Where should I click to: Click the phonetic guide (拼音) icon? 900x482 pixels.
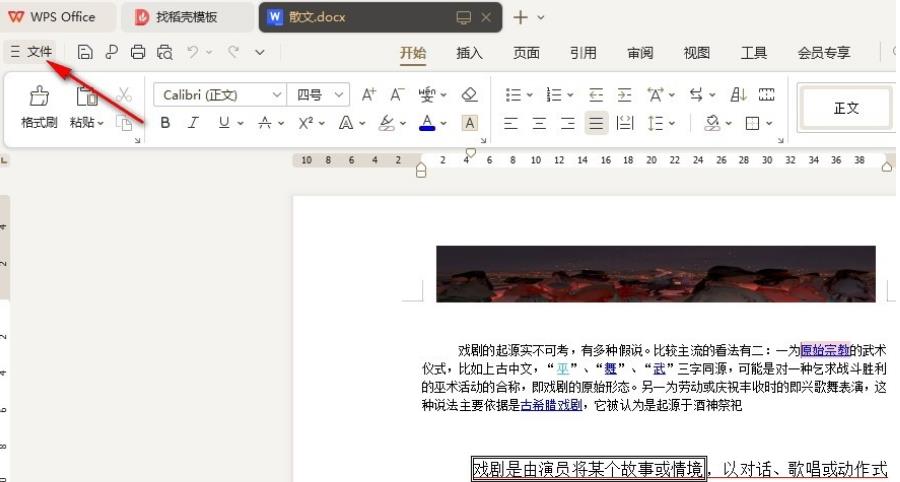(426, 95)
